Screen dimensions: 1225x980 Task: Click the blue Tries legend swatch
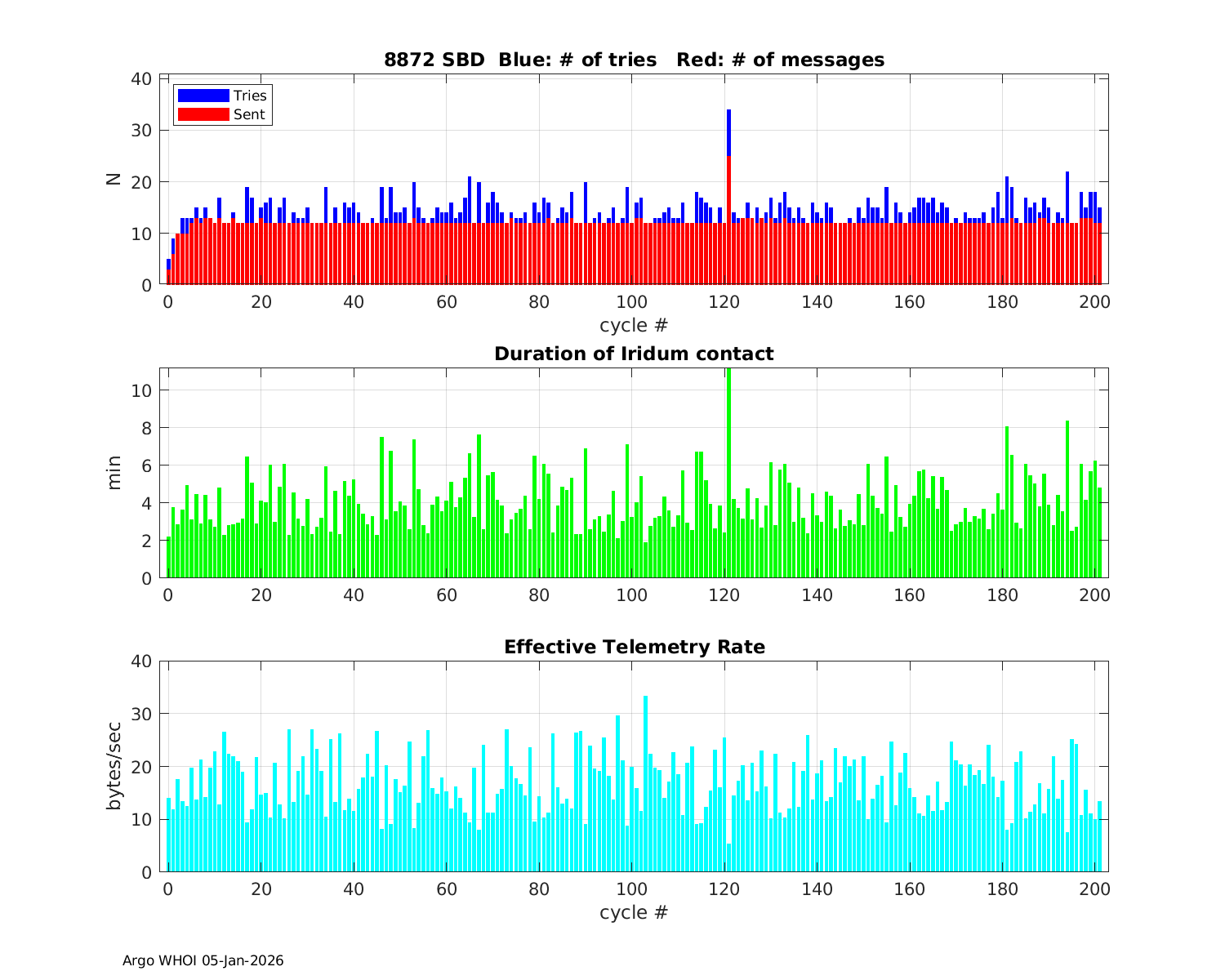[x=203, y=96]
